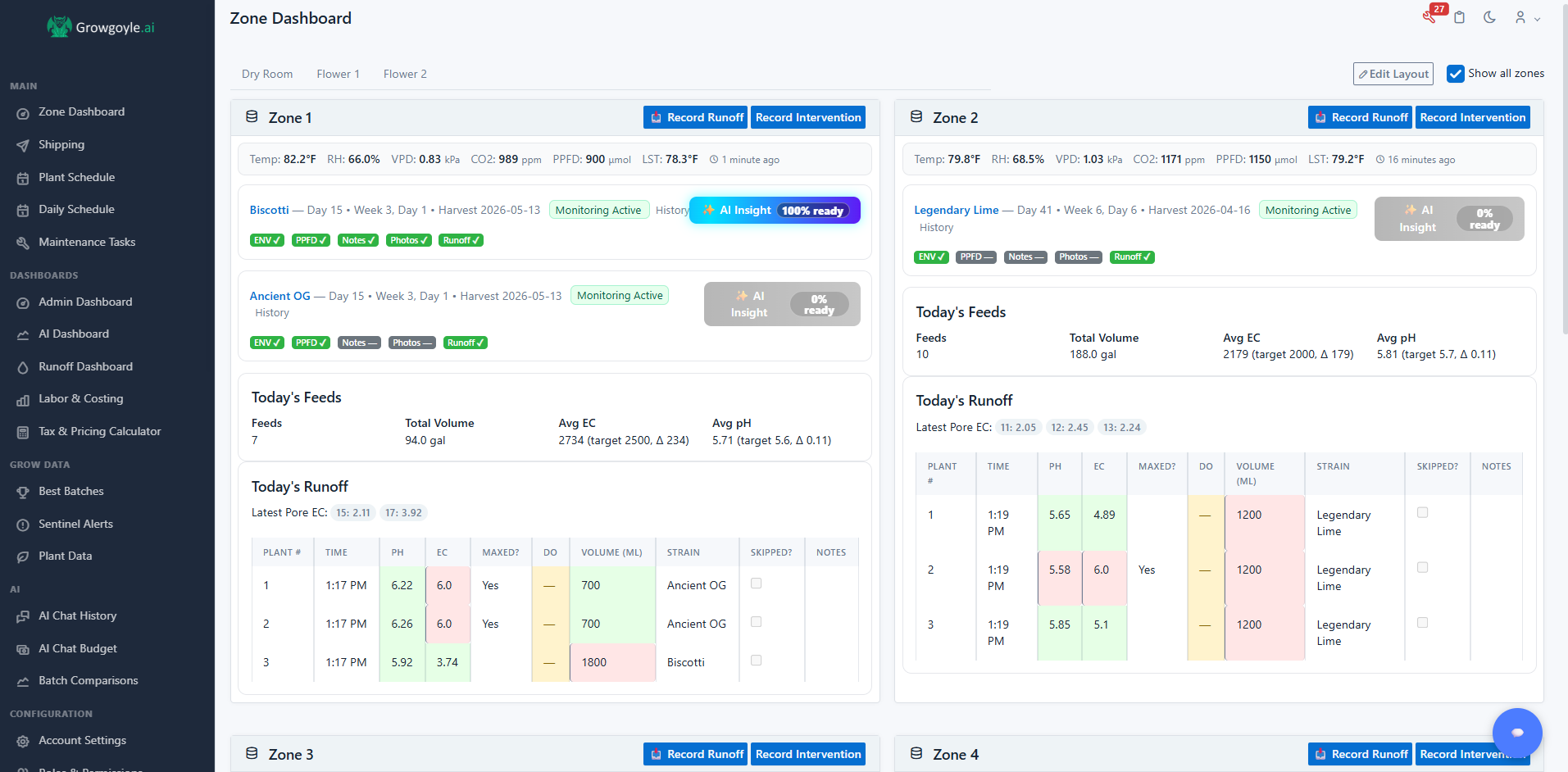Select the Runoff Dashboard droplet icon
Screen dimensions: 1568x772
click(x=24, y=366)
